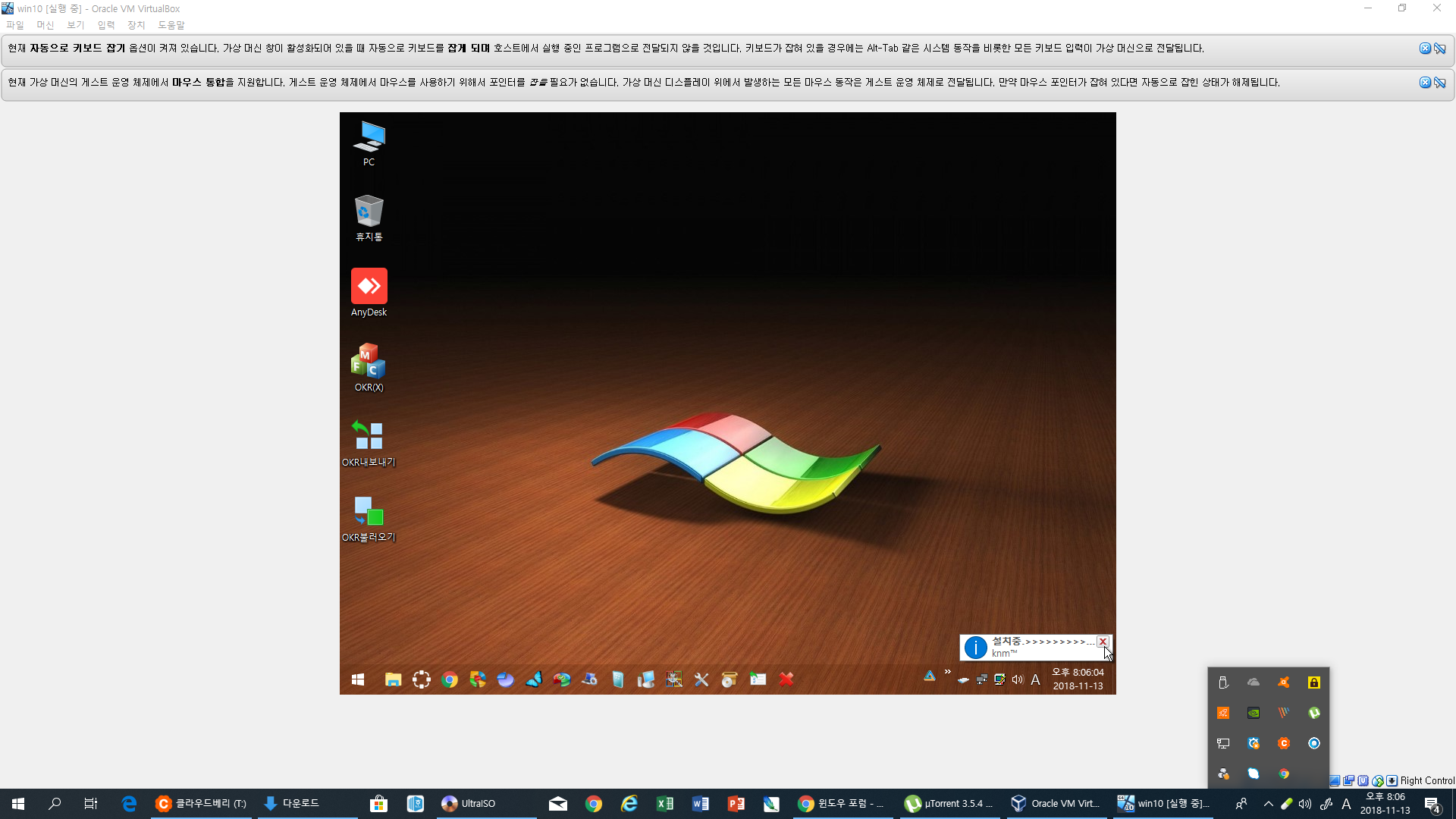
Task: Select the OKR(X) desktop shortcut
Action: (369, 368)
